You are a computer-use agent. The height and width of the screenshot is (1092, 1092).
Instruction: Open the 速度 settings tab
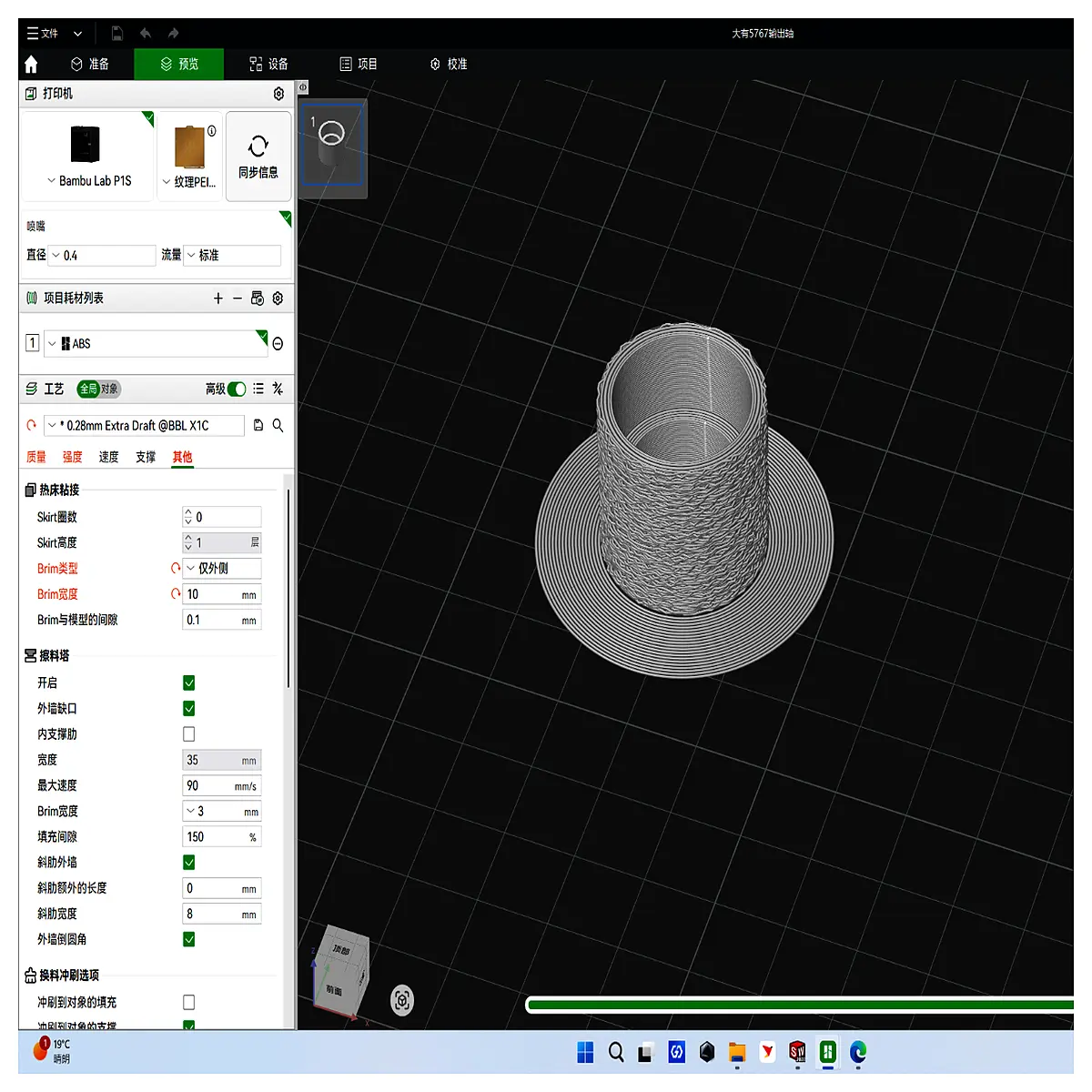tap(108, 457)
